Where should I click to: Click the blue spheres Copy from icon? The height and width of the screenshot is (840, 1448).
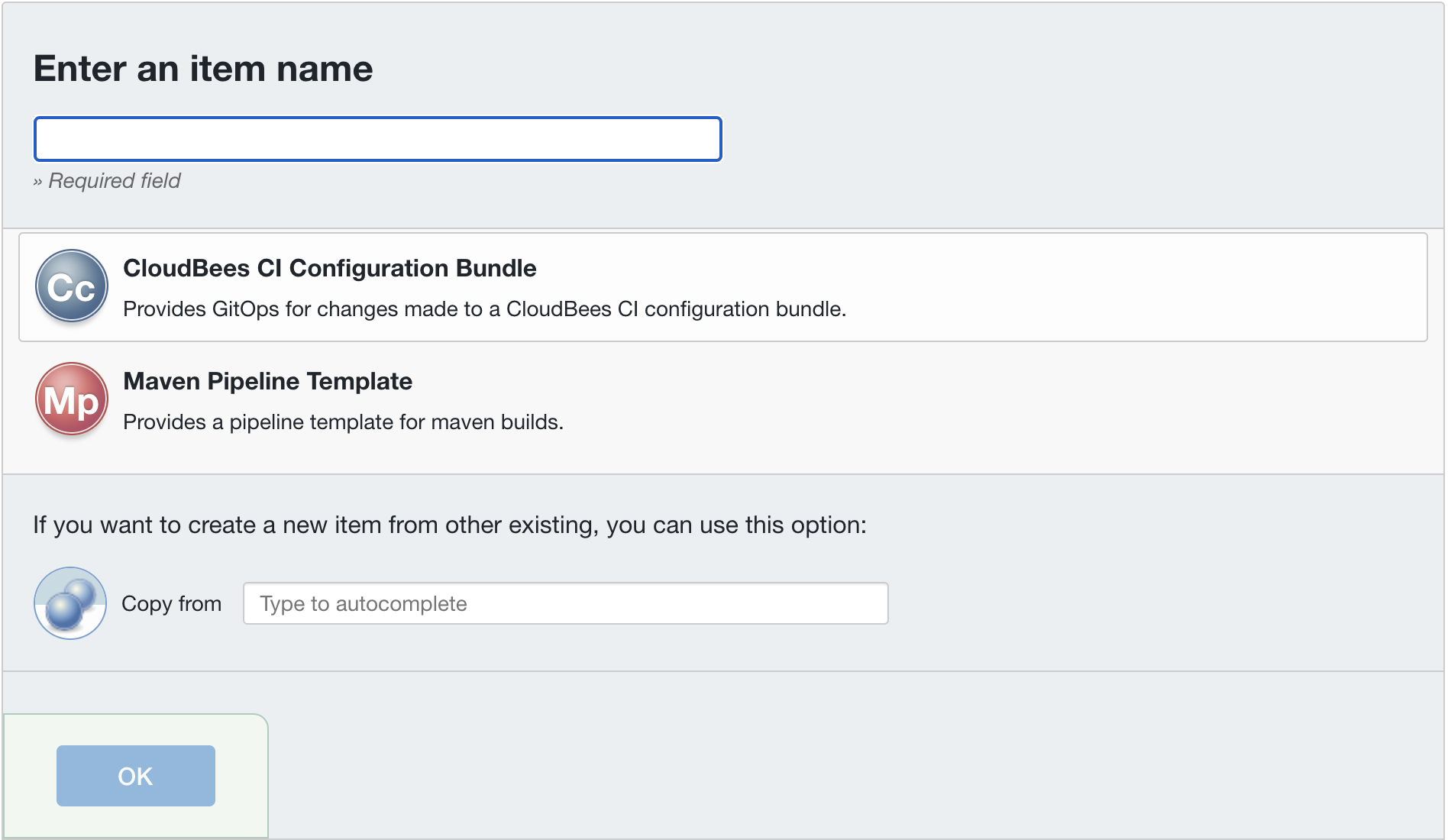[70, 603]
